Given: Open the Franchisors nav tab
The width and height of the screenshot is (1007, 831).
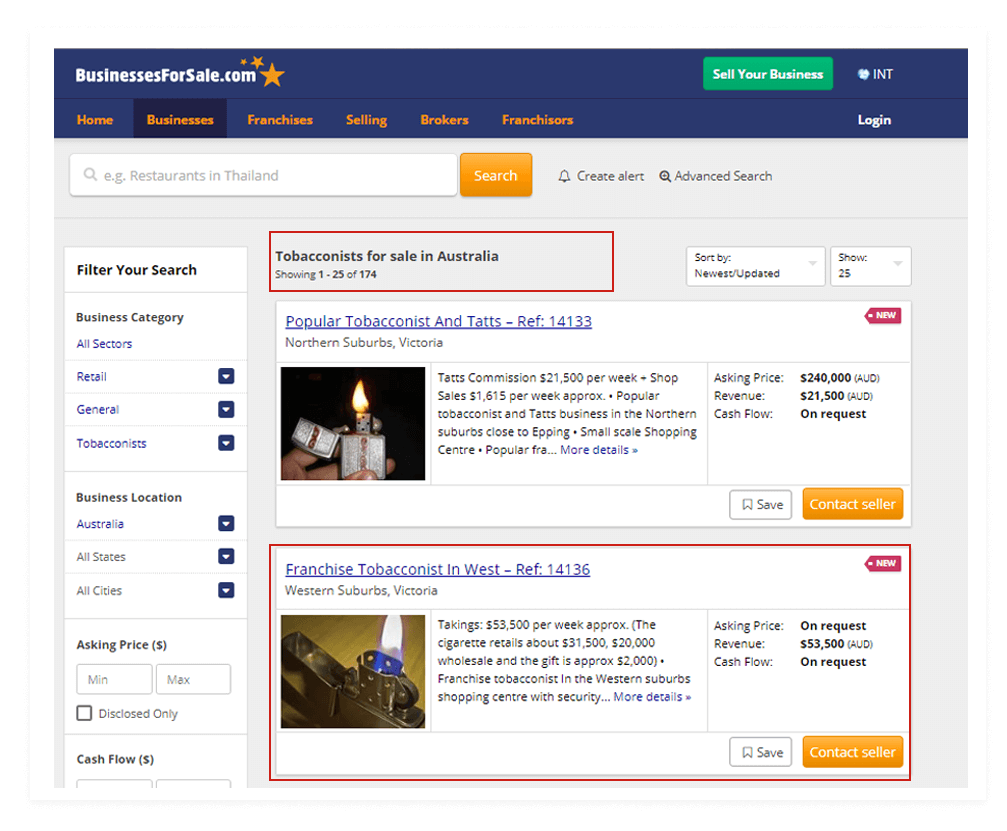Looking at the screenshot, I should pos(538,120).
